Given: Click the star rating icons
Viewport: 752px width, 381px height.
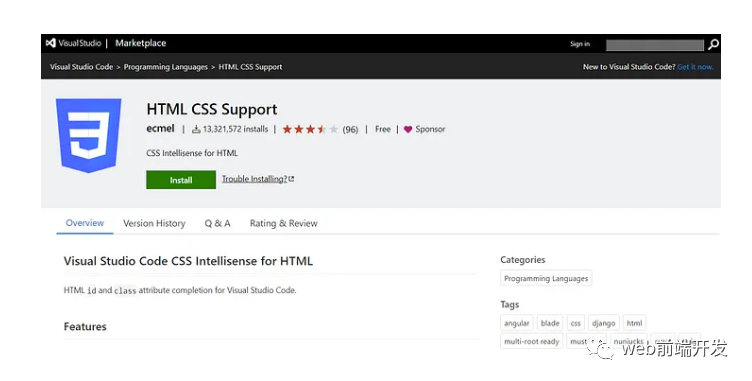Looking at the screenshot, I should point(310,129).
